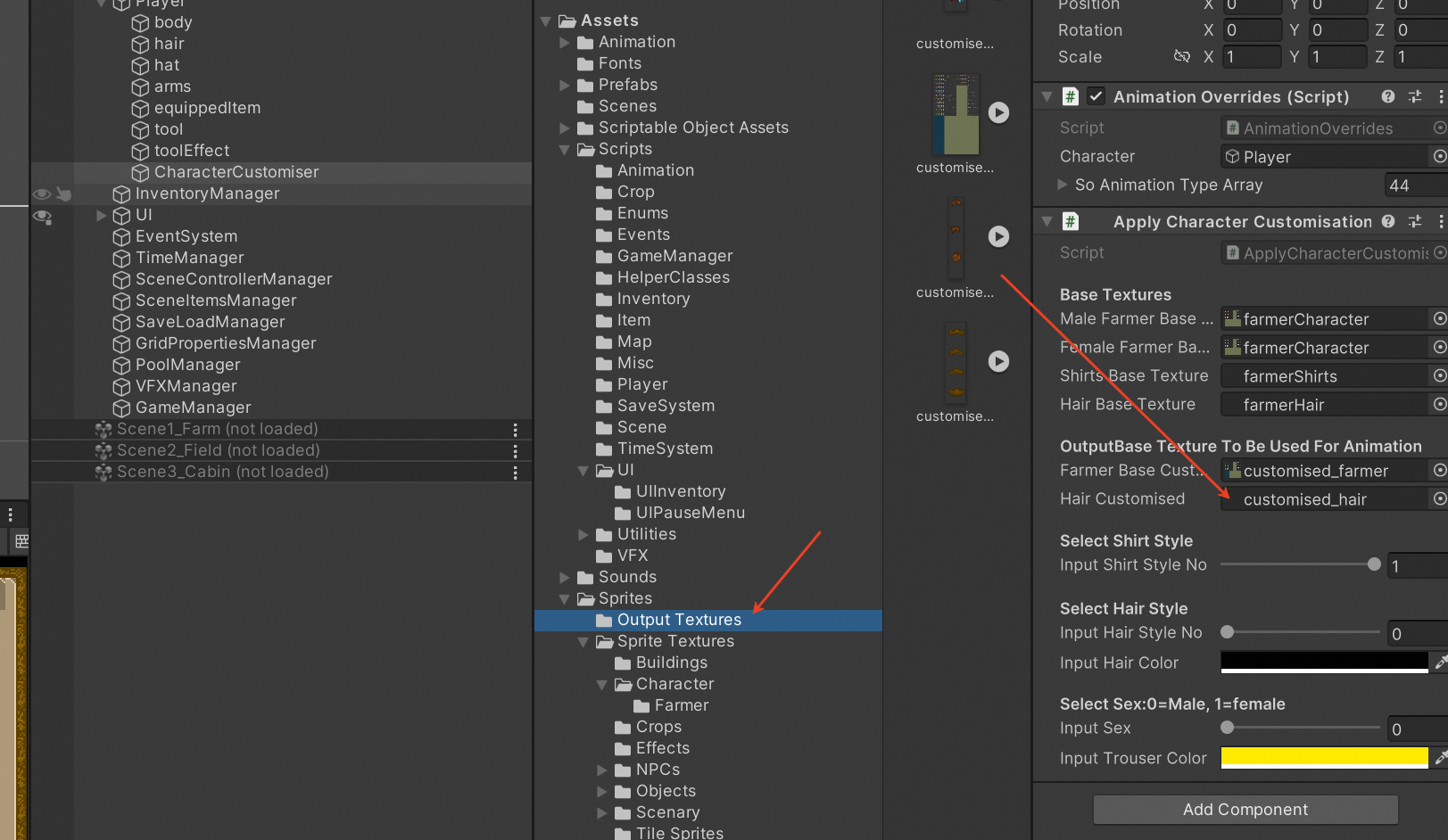The width and height of the screenshot is (1448, 840).
Task: Adjust the Input Sex slider
Action: point(1300,728)
